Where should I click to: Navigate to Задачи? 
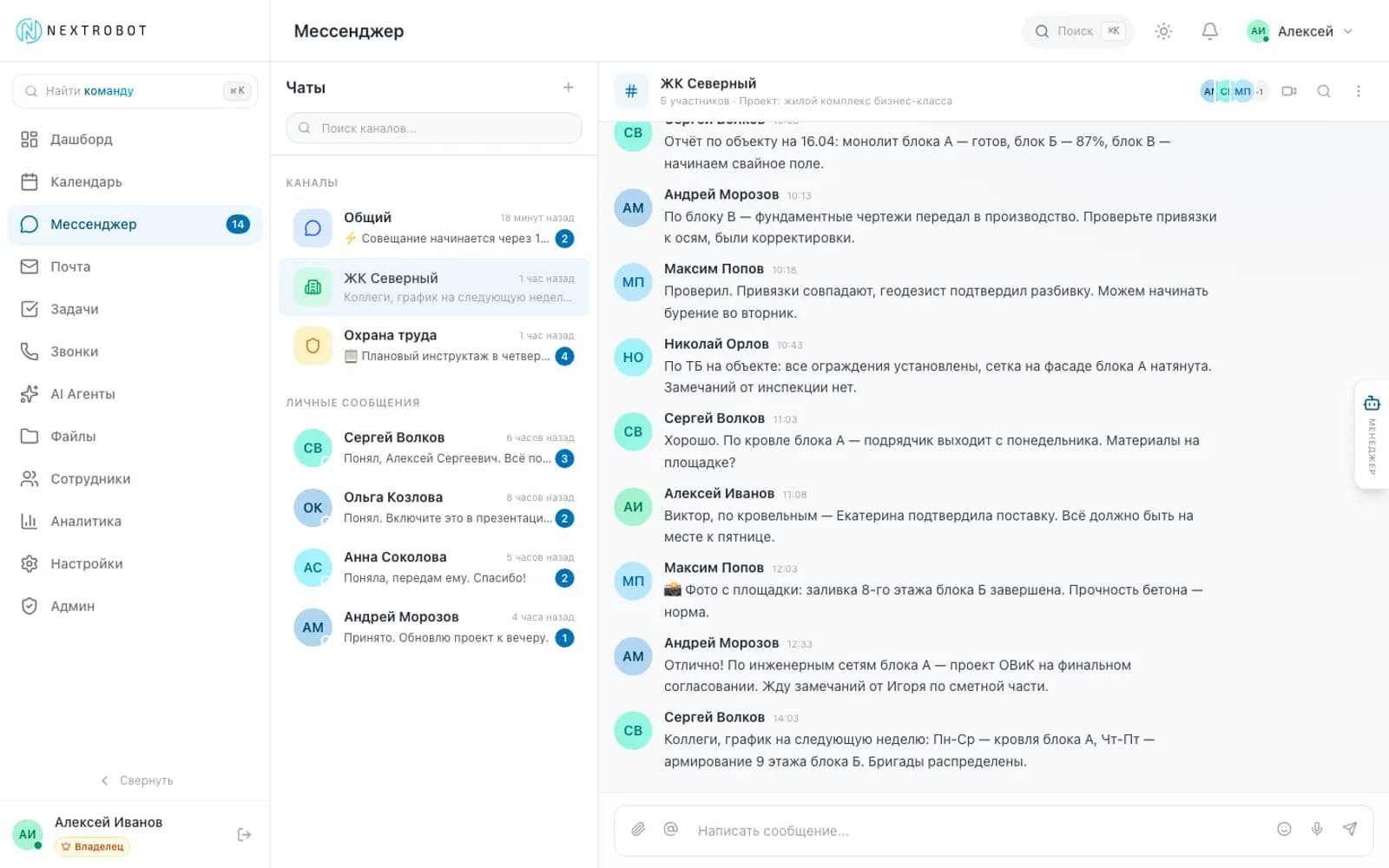[135, 310]
